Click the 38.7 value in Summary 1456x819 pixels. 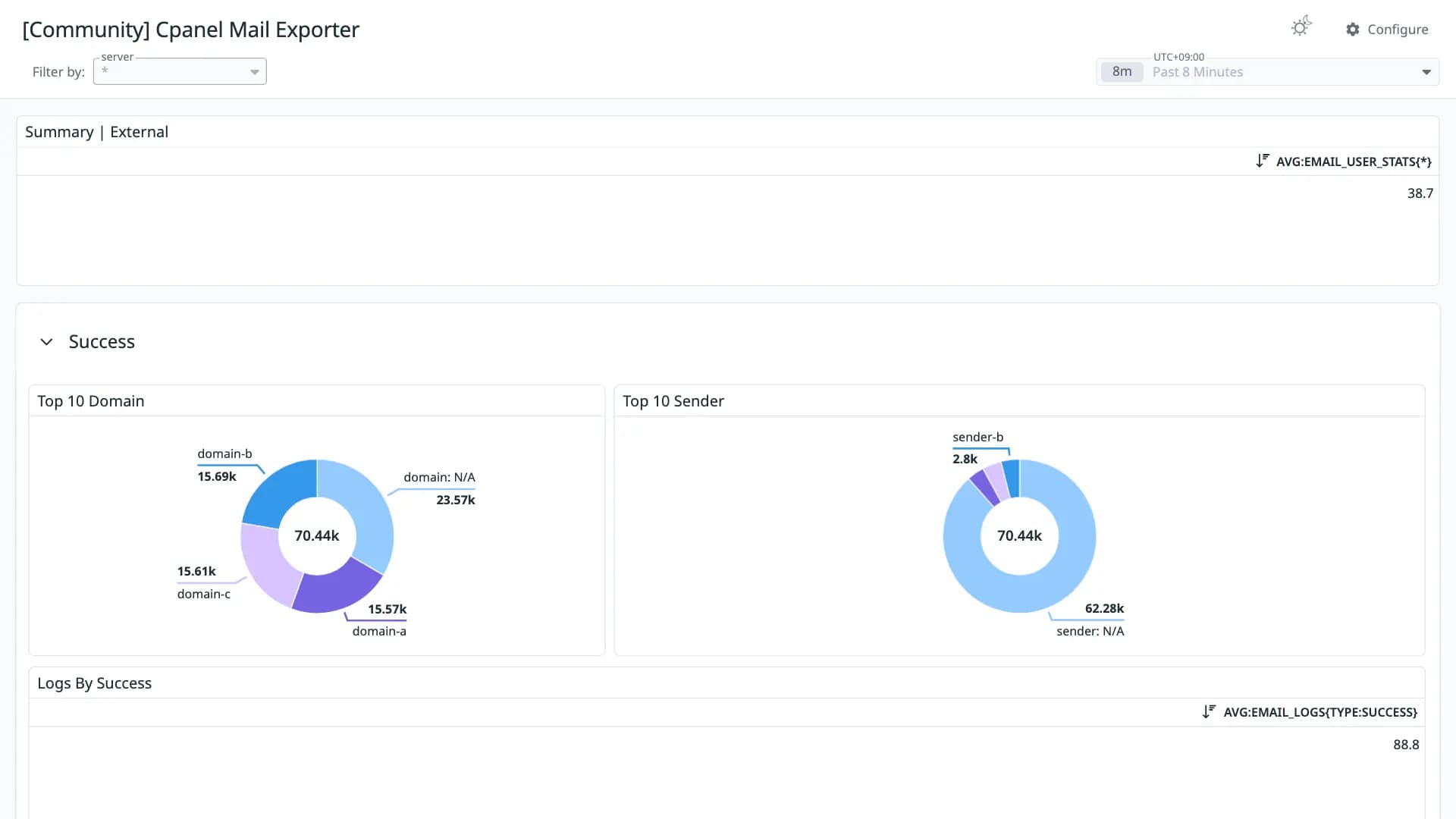1420,193
